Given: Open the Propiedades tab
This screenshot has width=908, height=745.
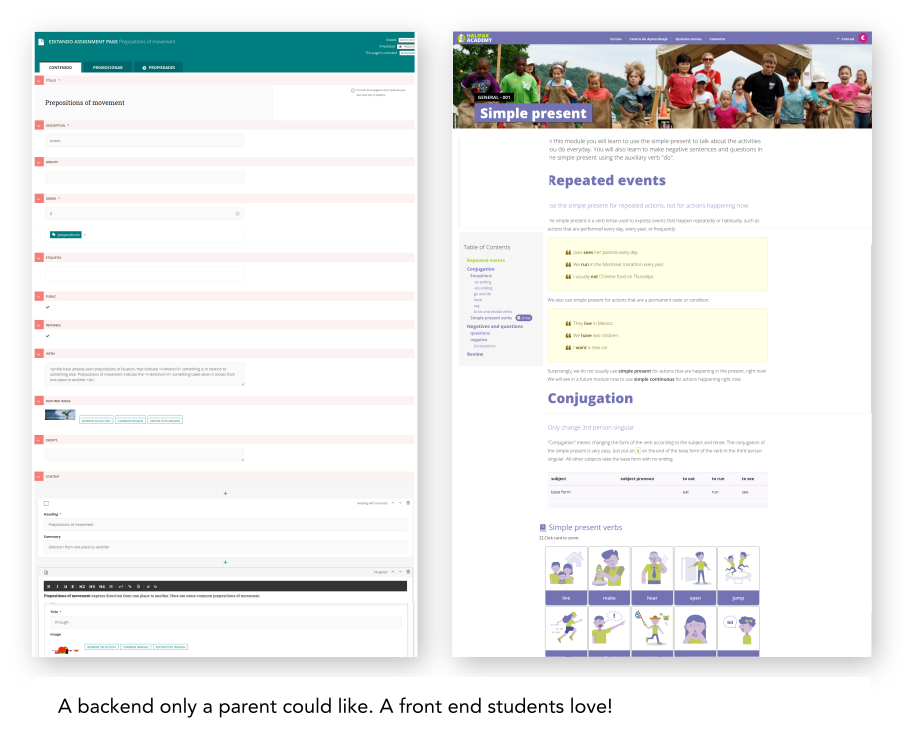Looking at the screenshot, I should (158, 67).
